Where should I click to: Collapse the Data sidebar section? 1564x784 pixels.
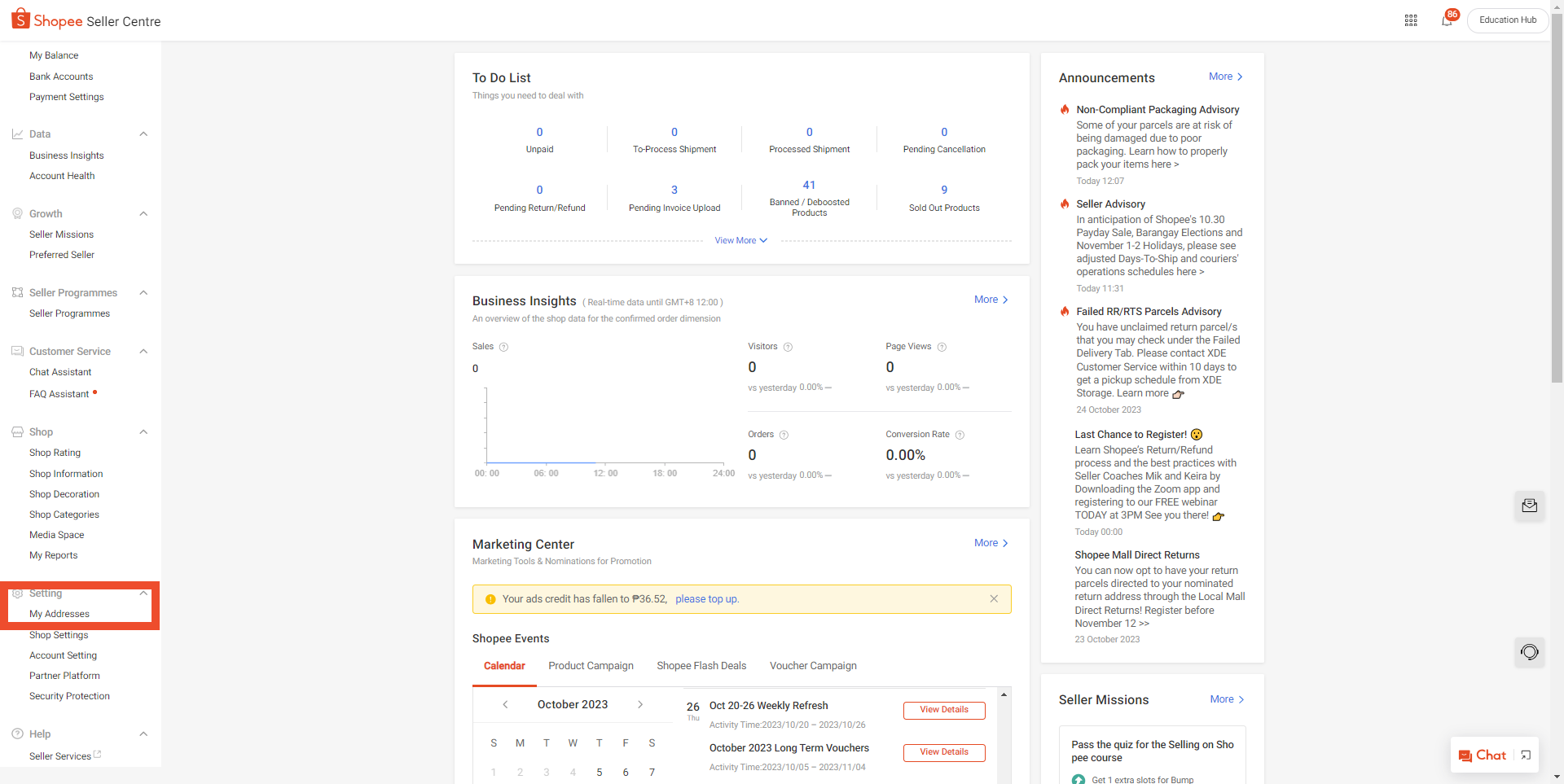[143, 134]
